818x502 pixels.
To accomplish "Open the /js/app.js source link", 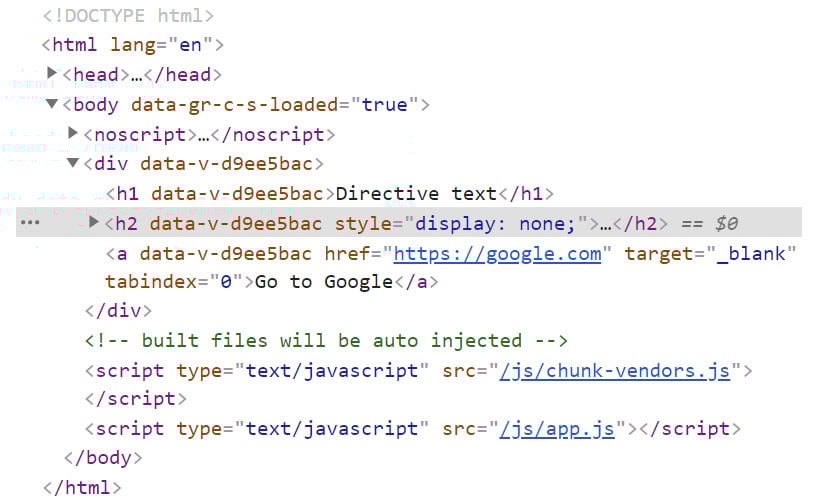I will click(x=557, y=429).
